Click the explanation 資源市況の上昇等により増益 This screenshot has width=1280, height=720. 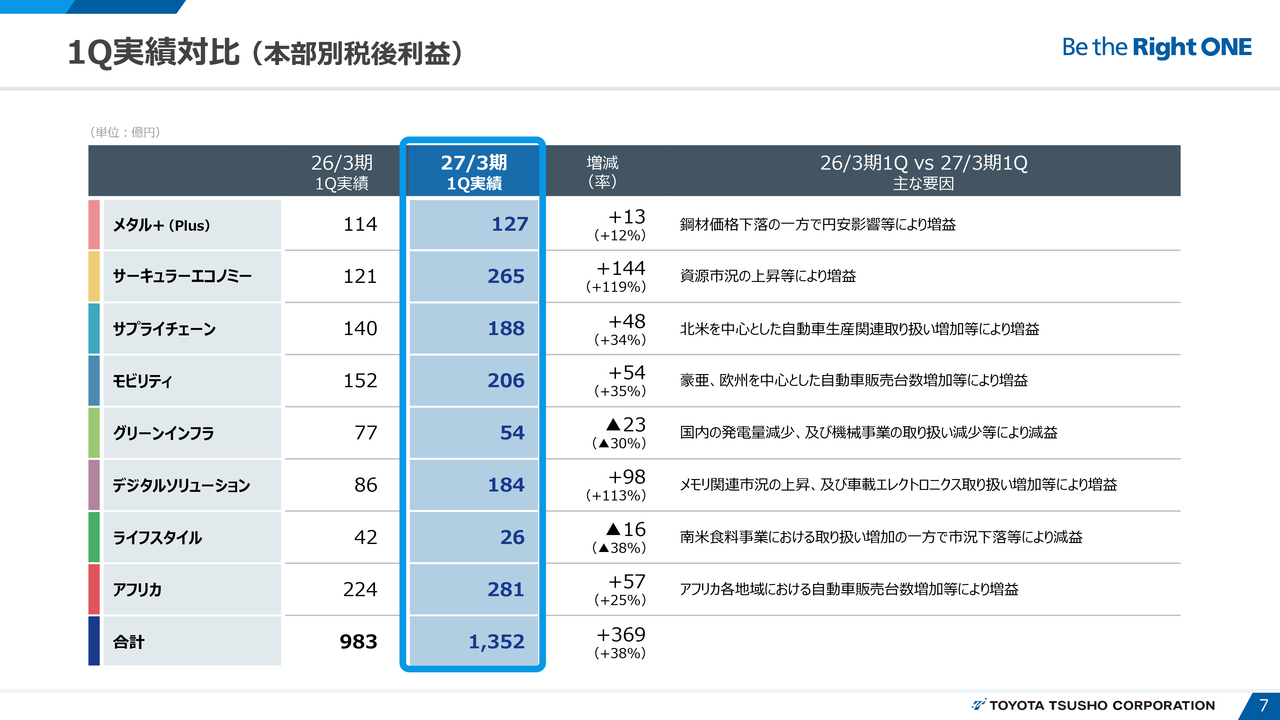(767, 277)
